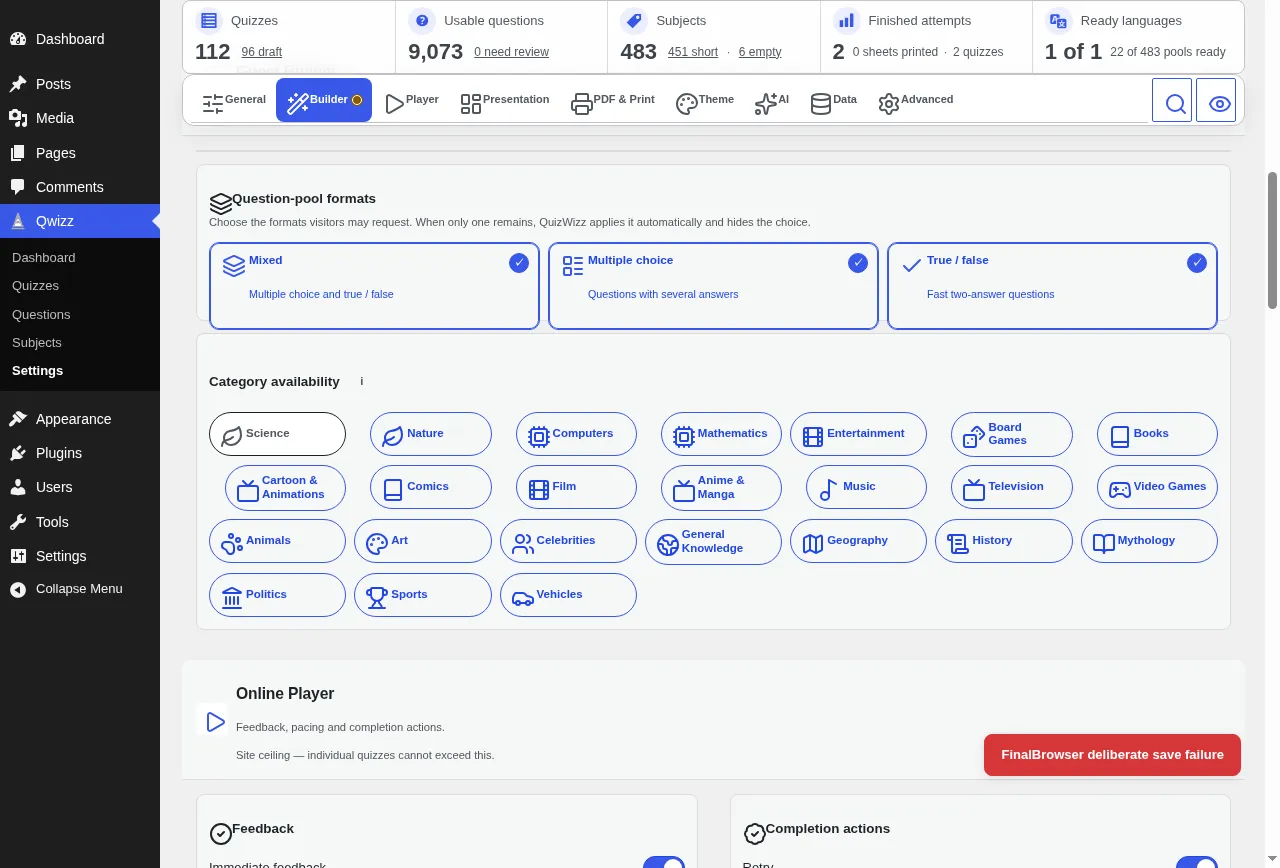Toggle the Immediate feedback switch
Screen dimensions: 1280x868
click(x=664, y=863)
